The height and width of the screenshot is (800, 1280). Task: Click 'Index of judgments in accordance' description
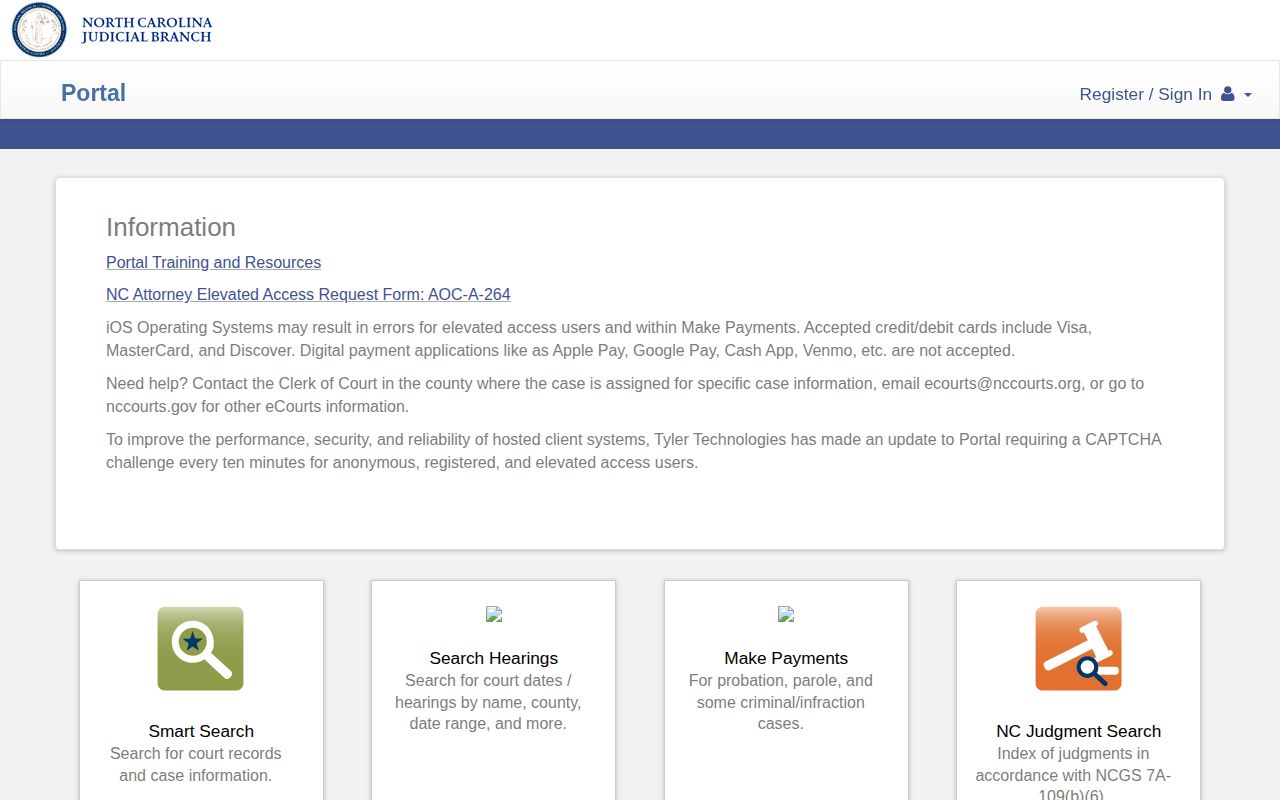click(1073, 775)
